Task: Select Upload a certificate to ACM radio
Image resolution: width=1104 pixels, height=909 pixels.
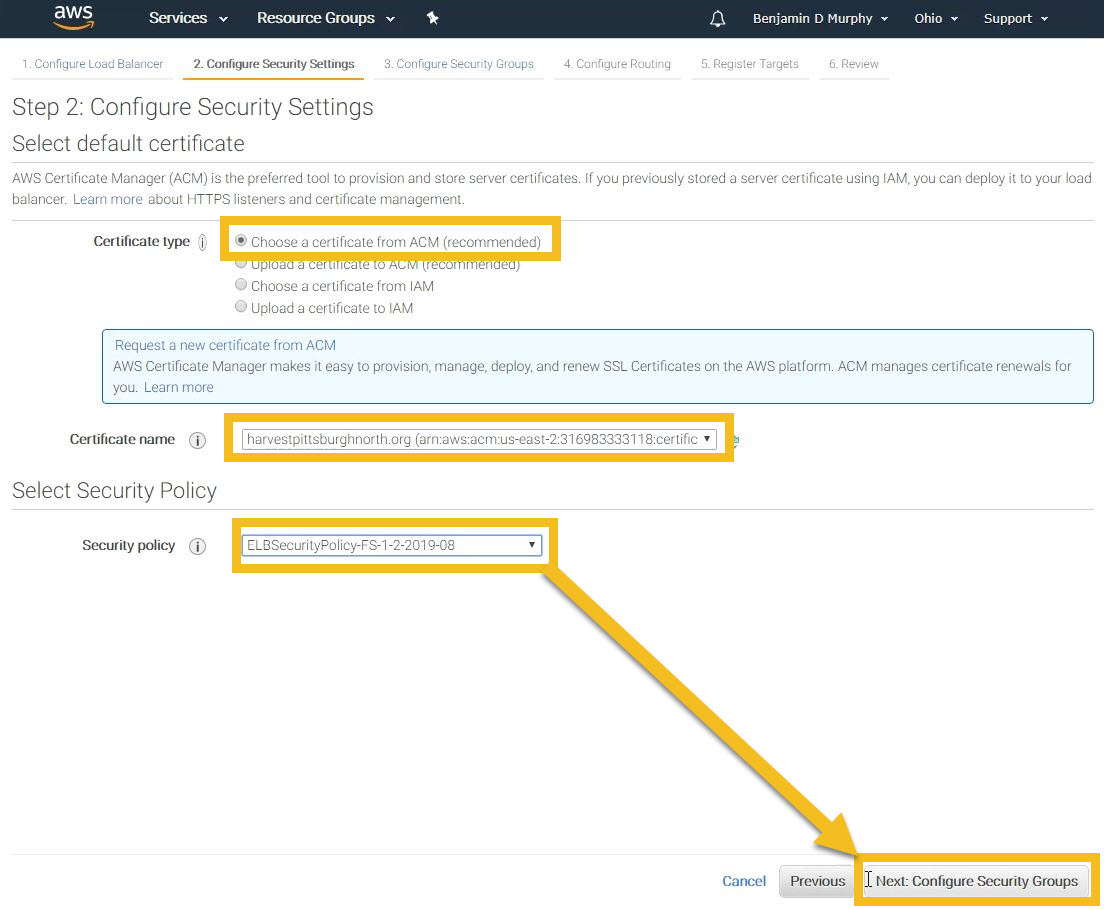Action: tap(241, 263)
